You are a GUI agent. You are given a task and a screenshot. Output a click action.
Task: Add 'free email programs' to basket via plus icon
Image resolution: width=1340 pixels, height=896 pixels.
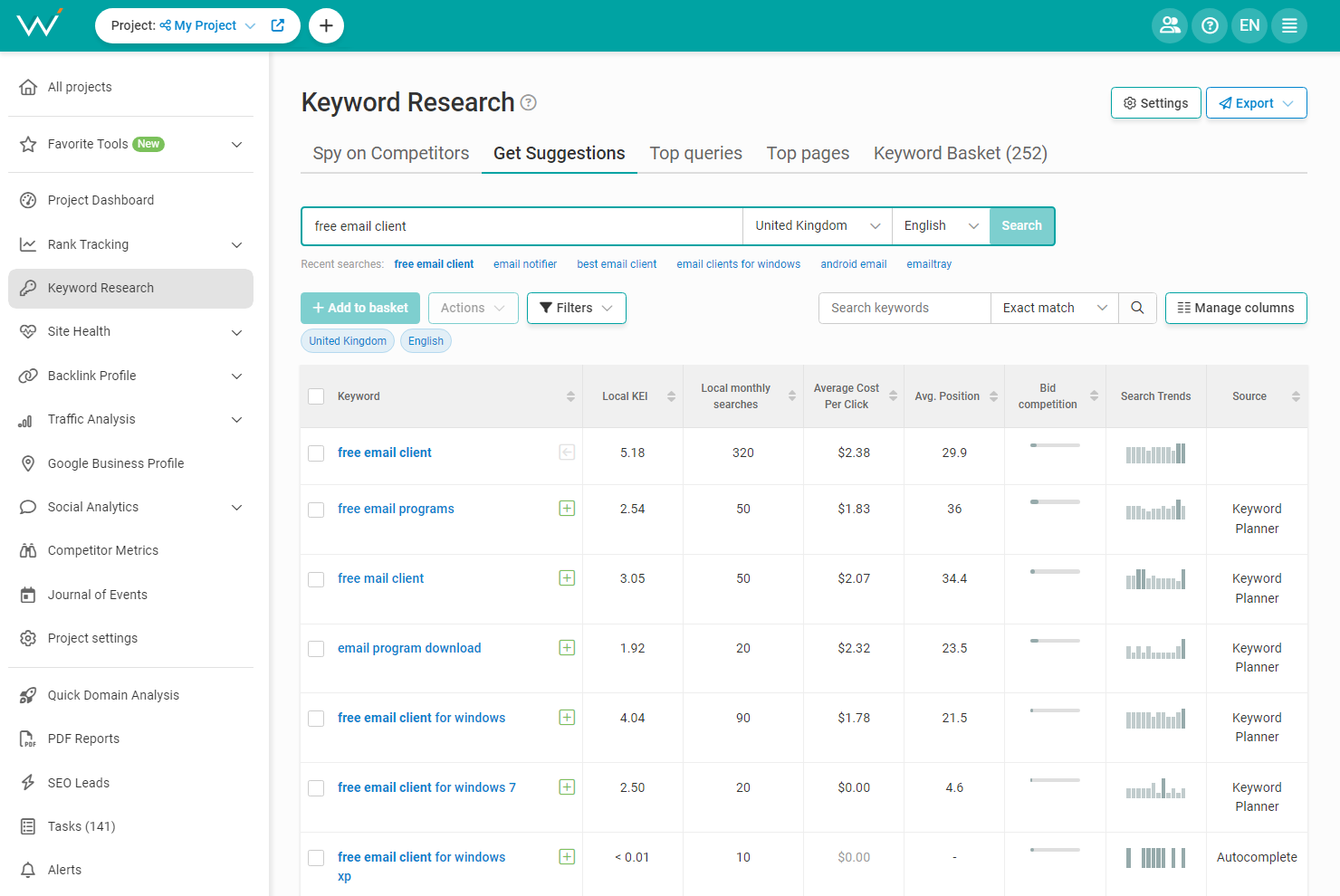tap(567, 509)
